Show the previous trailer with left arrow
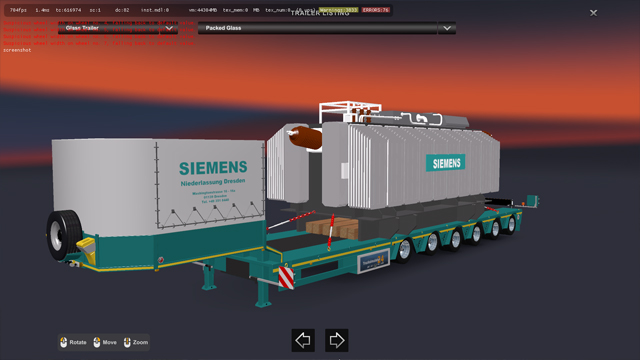 click(303, 340)
